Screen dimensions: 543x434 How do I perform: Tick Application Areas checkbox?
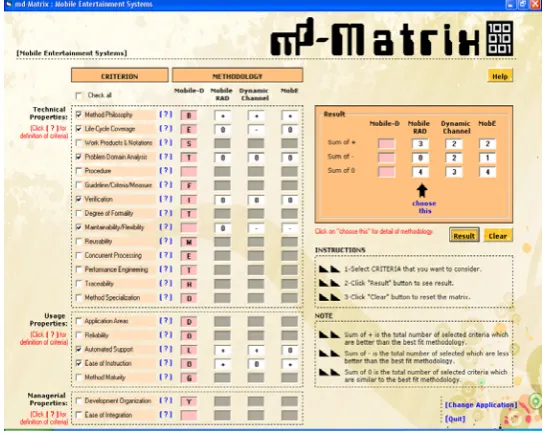[79, 321]
